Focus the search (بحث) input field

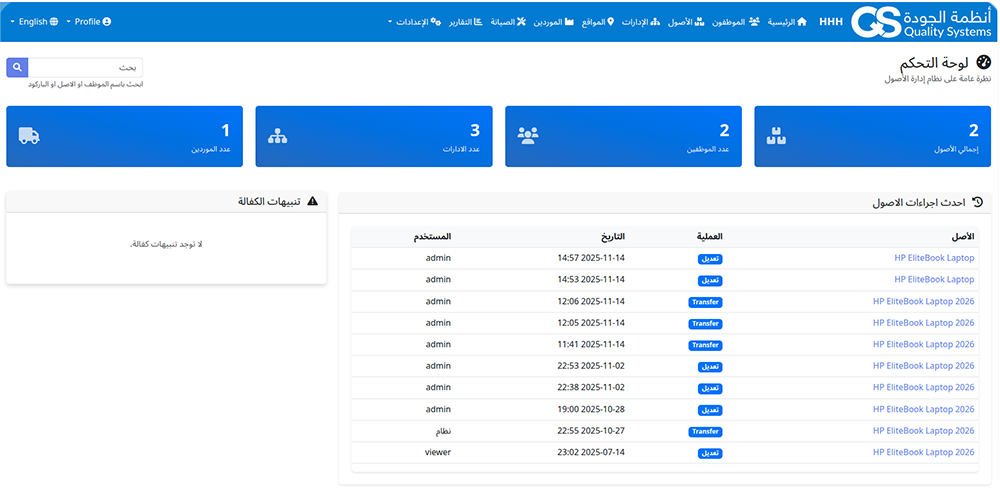(x=86, y=68)
